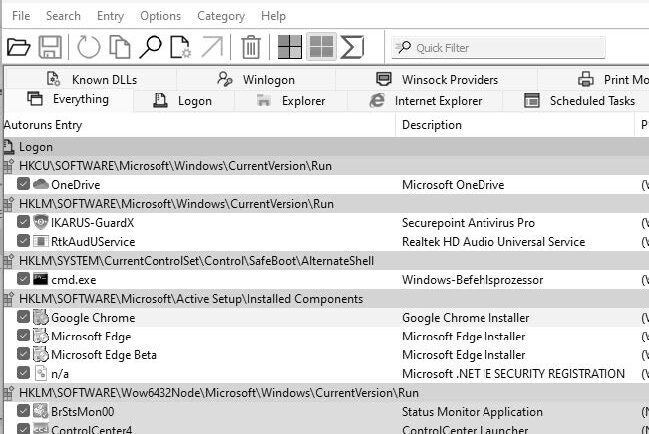649x434 pixels.
Task: Click 'Securepoint Antivirus Pro' description text
Action: (x=468, y=223)
